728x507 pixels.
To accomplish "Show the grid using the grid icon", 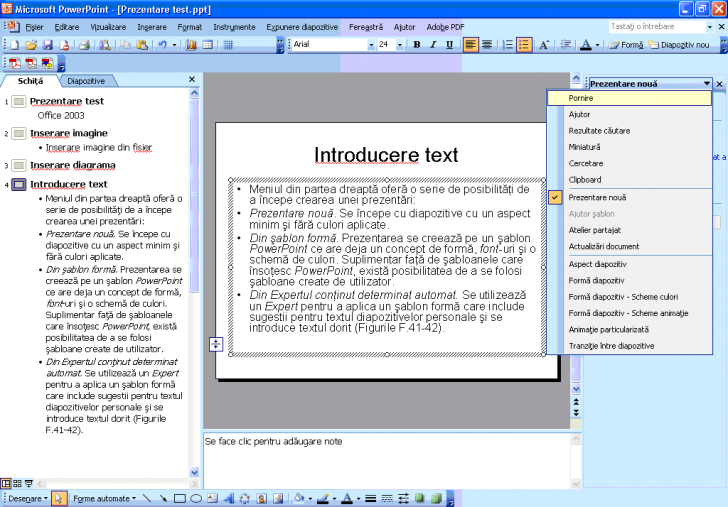I will (x=228, y=45).
